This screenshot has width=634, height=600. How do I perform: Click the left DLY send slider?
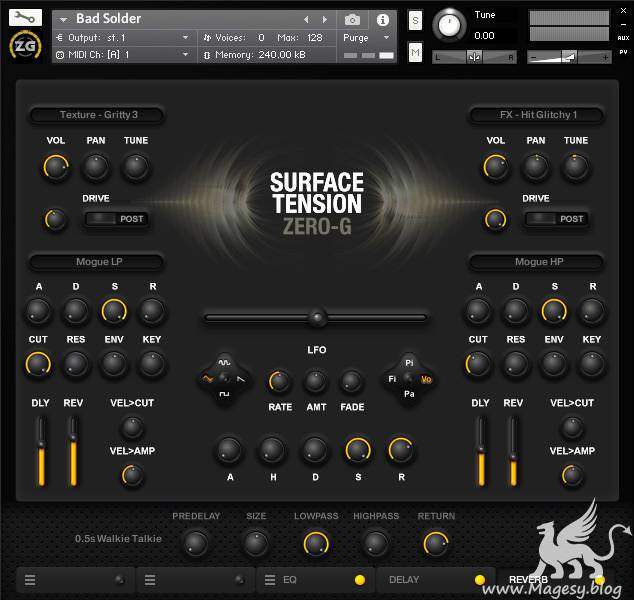pyautogui.click(x=41, y=452)
